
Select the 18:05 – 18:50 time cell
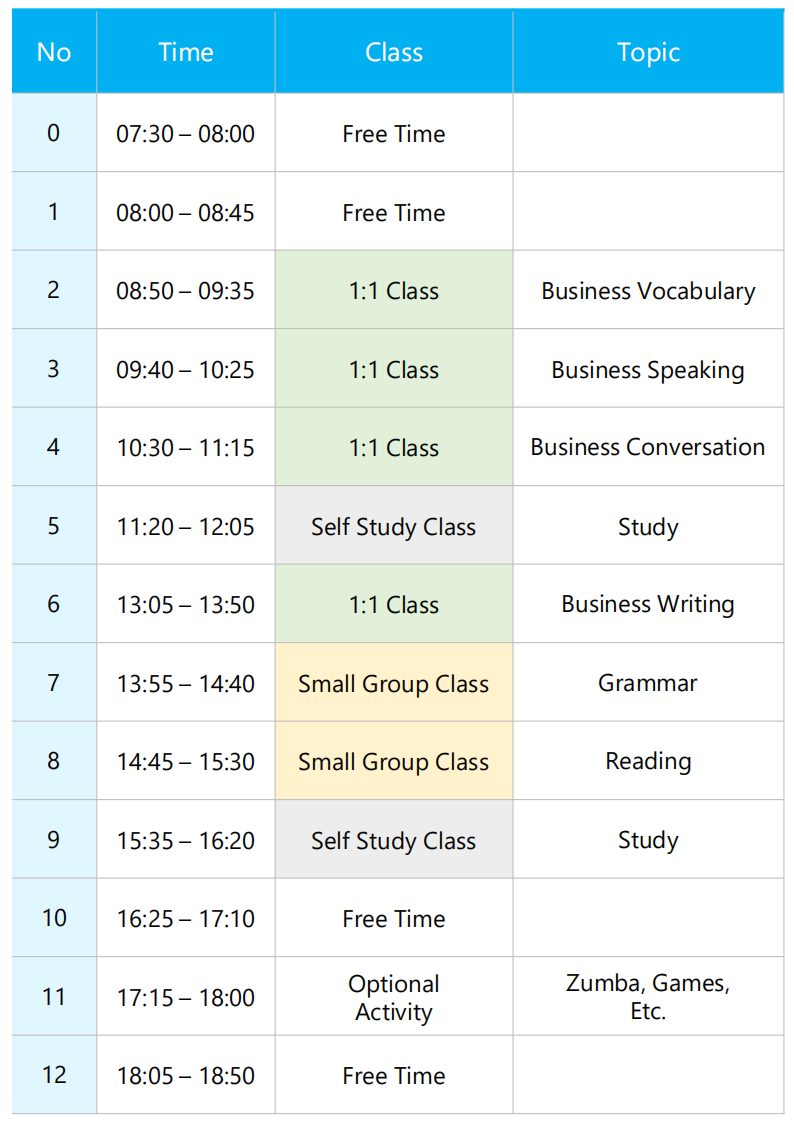[186, 1075]
